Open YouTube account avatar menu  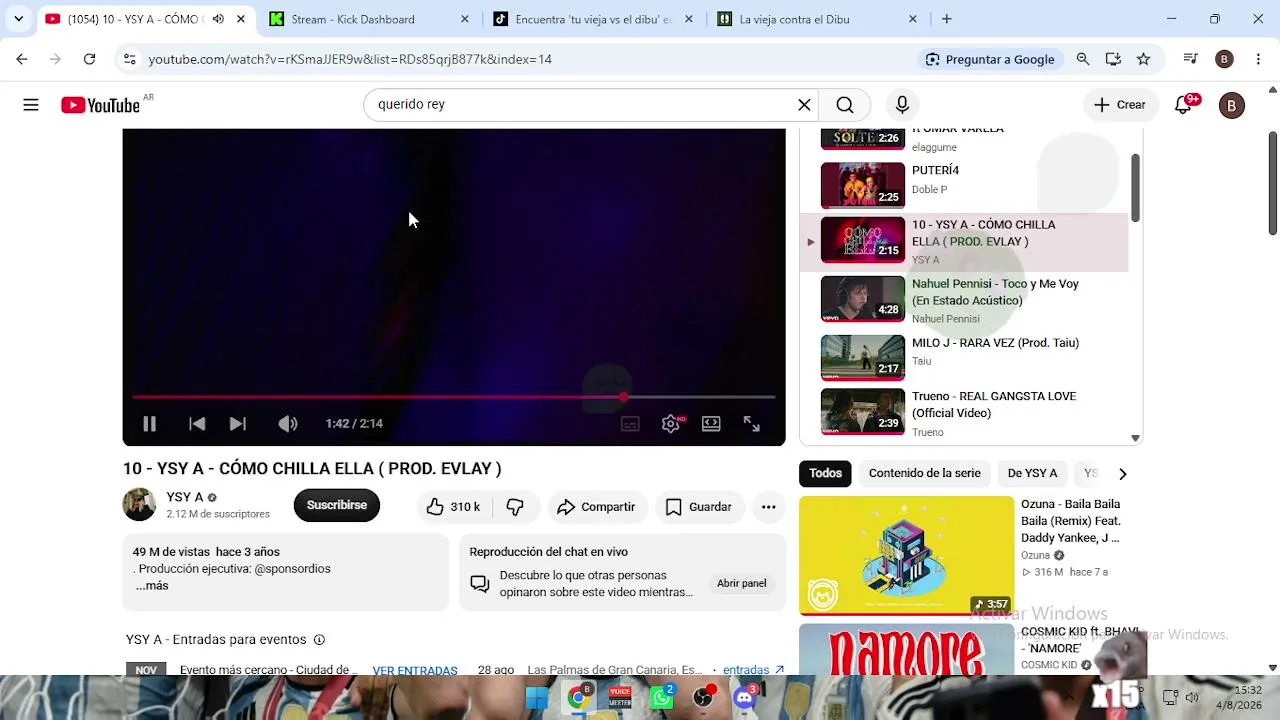1232,105
